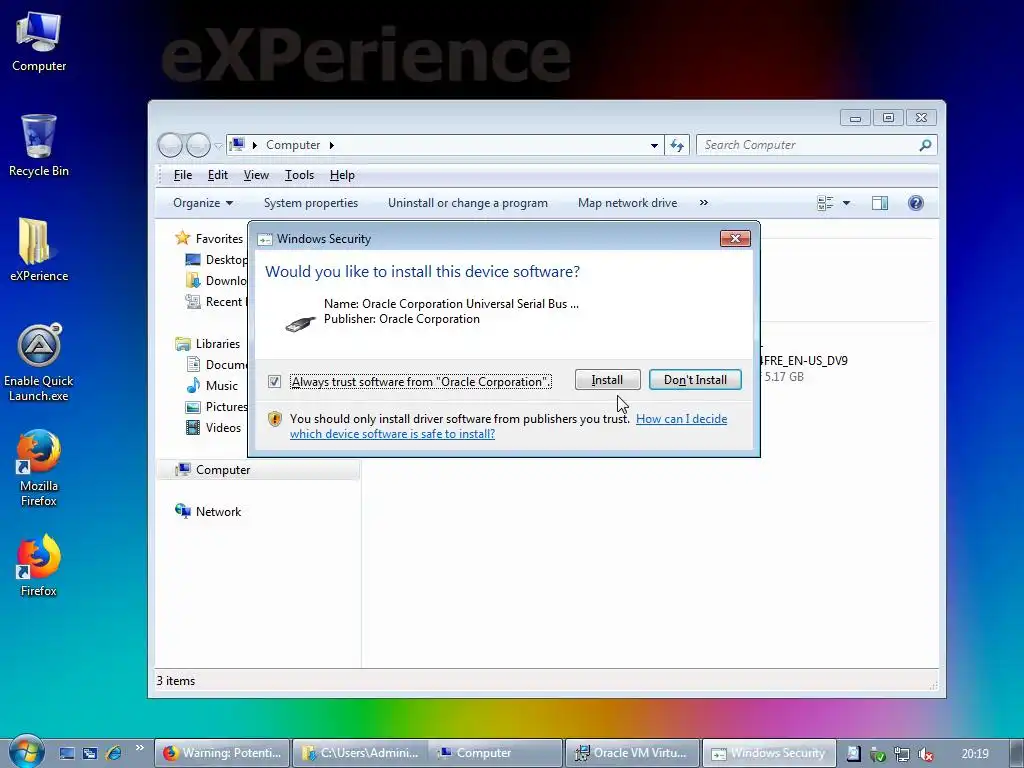Image resolution: width=1024 pixels, height=768 pixels.
Task: Expand the quick launch overflow chevron
Action: coord(139,748)
